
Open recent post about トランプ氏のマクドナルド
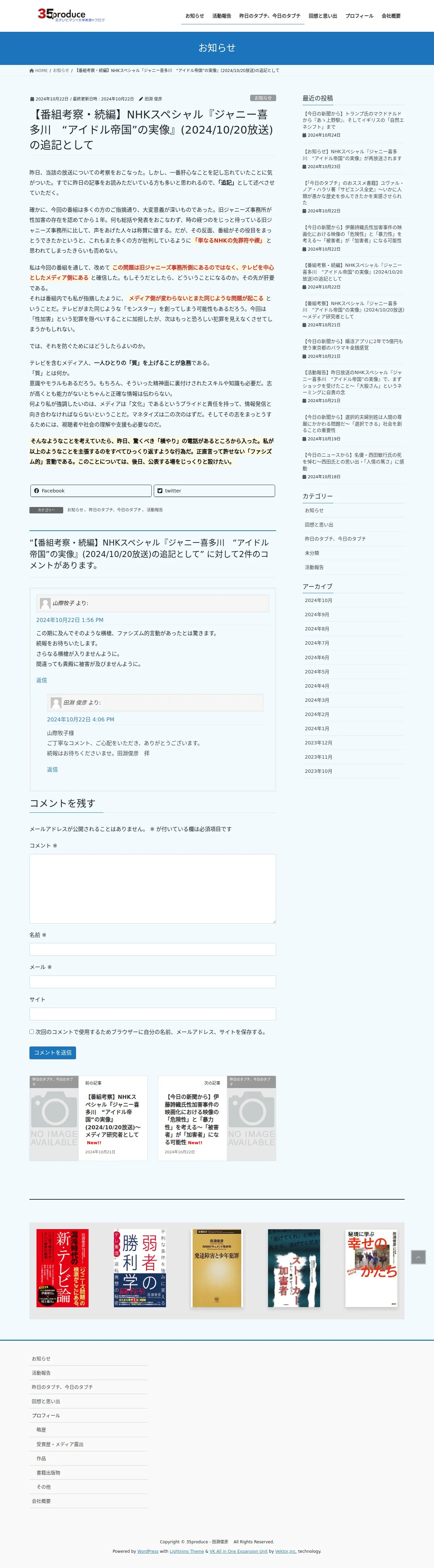click(353, 120)
